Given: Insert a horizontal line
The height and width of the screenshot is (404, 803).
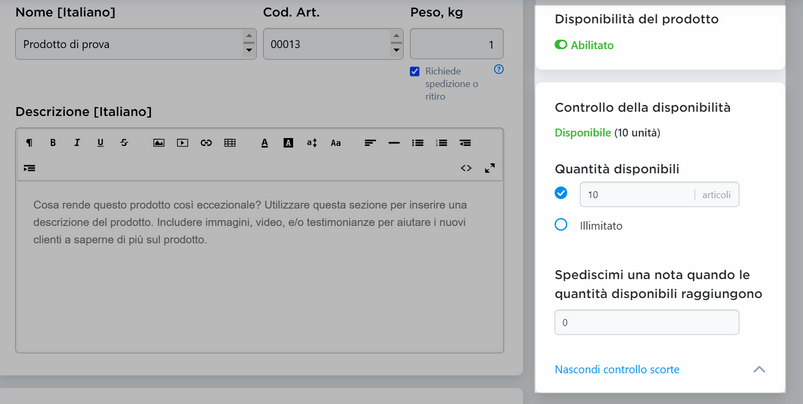Looking at the screenshot, I should tap(394, 143).
